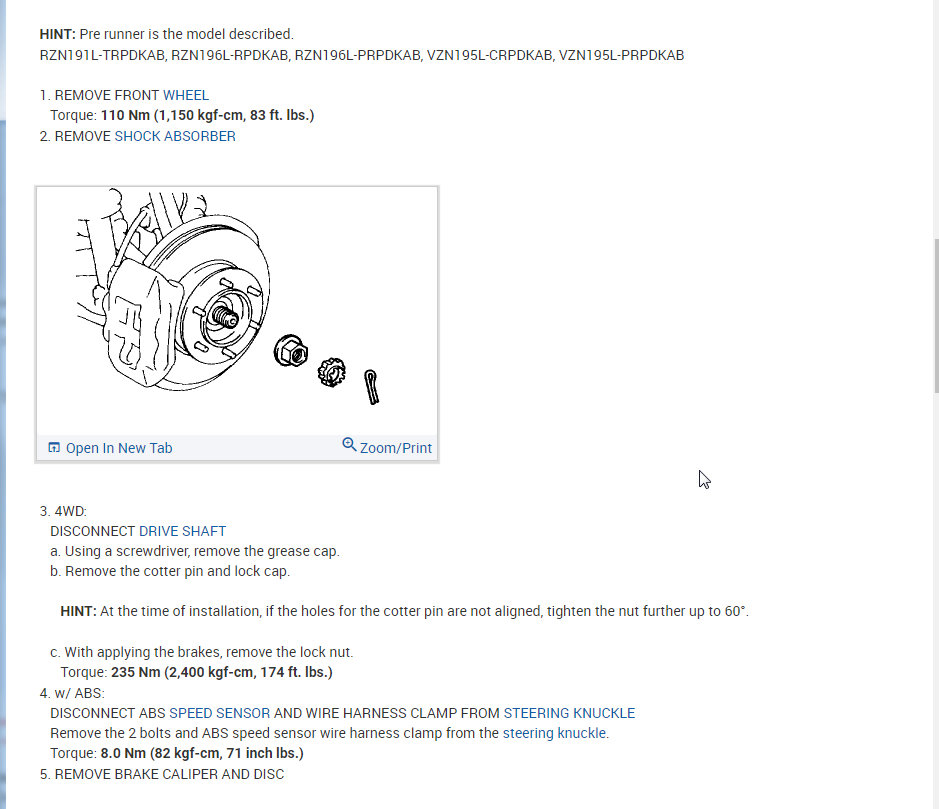
Task: Click the lowercase steering knuckle link
Action: click(554, 733)
